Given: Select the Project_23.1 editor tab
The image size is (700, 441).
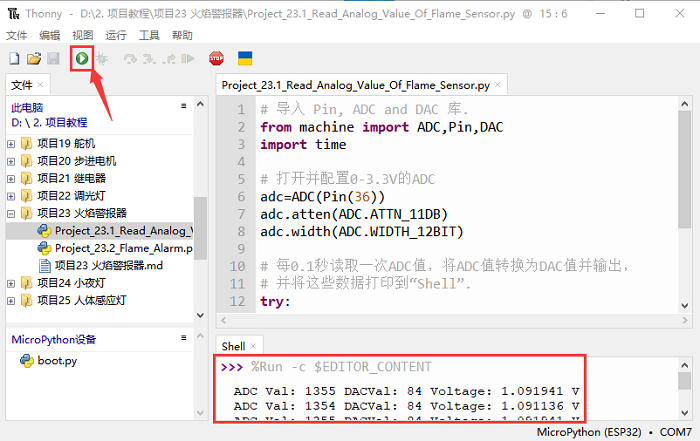Looking at the screenshot, I should click(355, 86).
